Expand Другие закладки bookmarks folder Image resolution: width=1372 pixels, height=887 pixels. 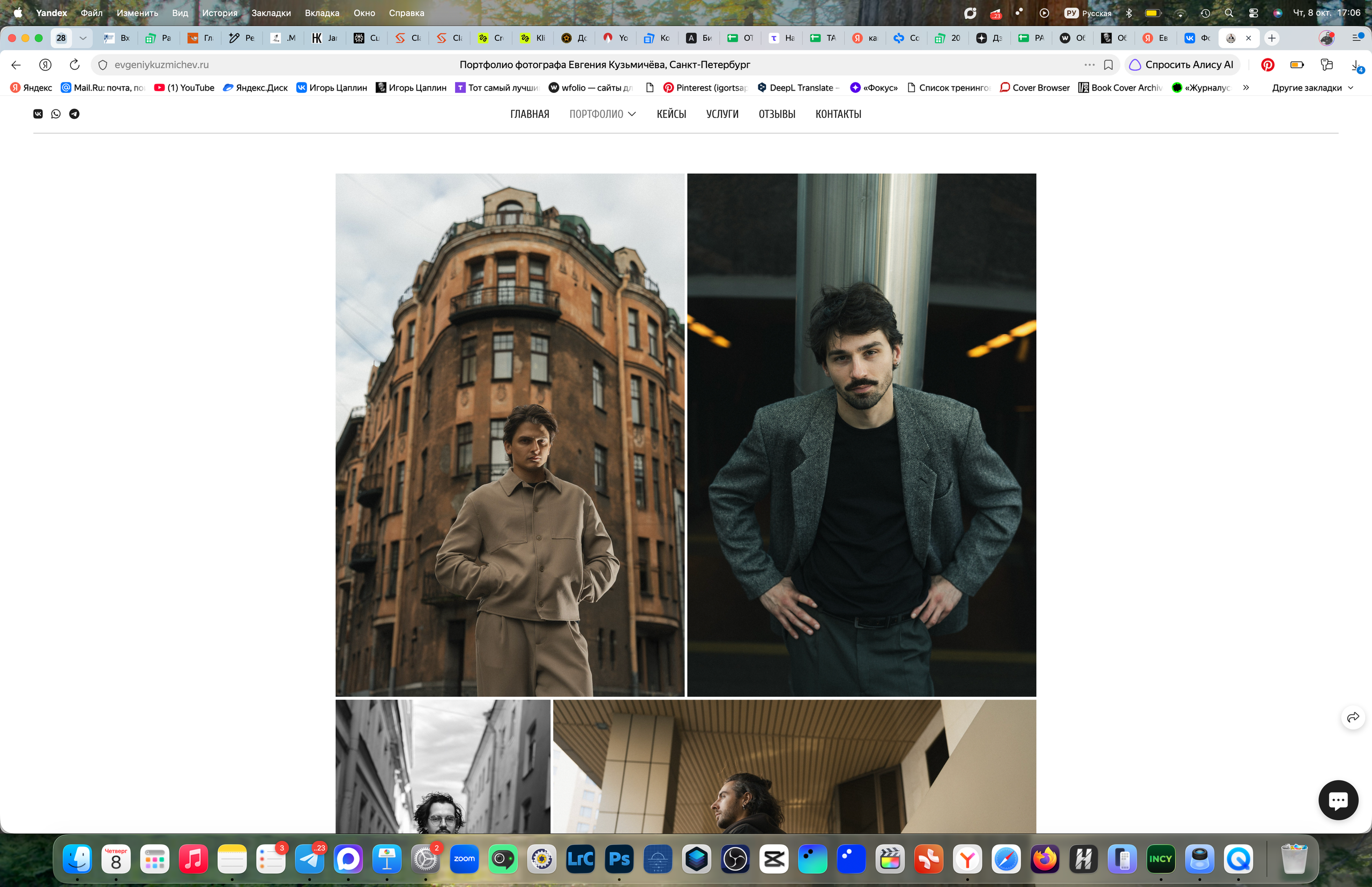[x=1313, y=87]
